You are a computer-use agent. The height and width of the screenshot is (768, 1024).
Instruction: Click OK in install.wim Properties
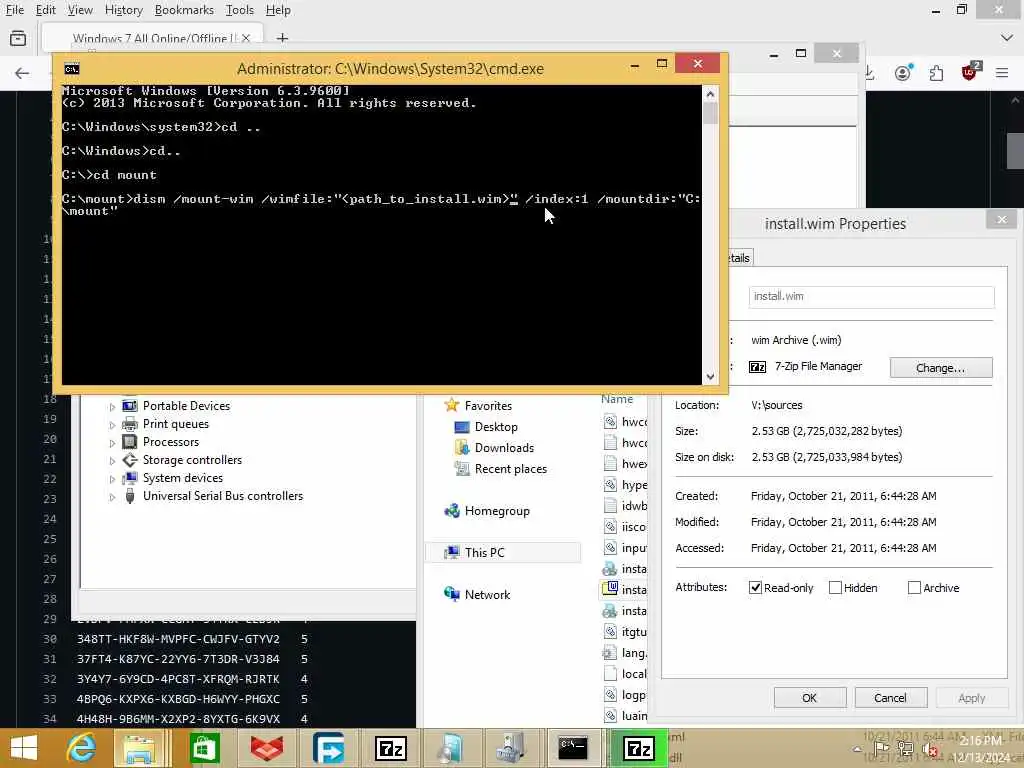tap(810, 698)
